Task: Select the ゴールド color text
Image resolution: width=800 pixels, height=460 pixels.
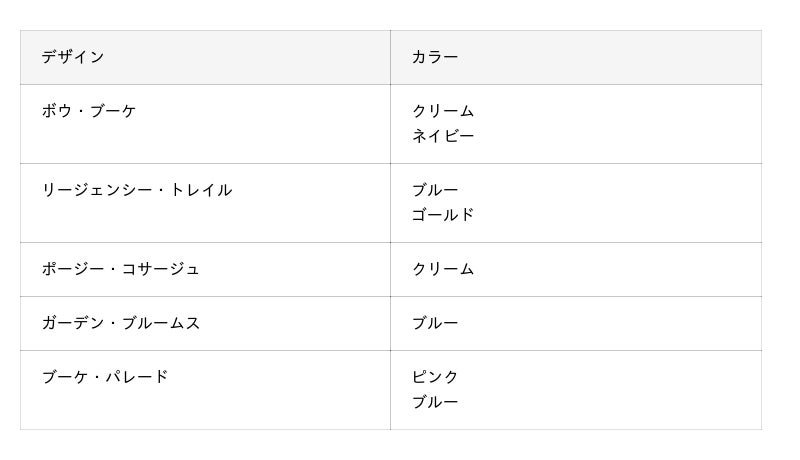Action: tap(443, 215)
